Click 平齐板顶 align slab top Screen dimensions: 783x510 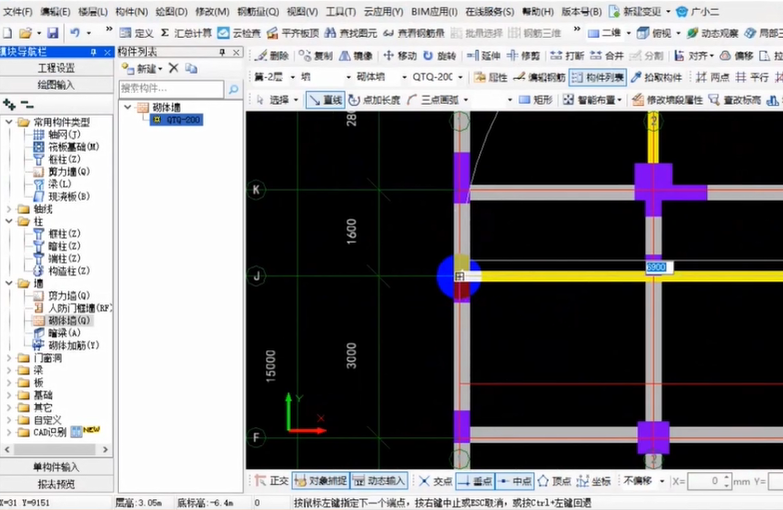[293, 33]
